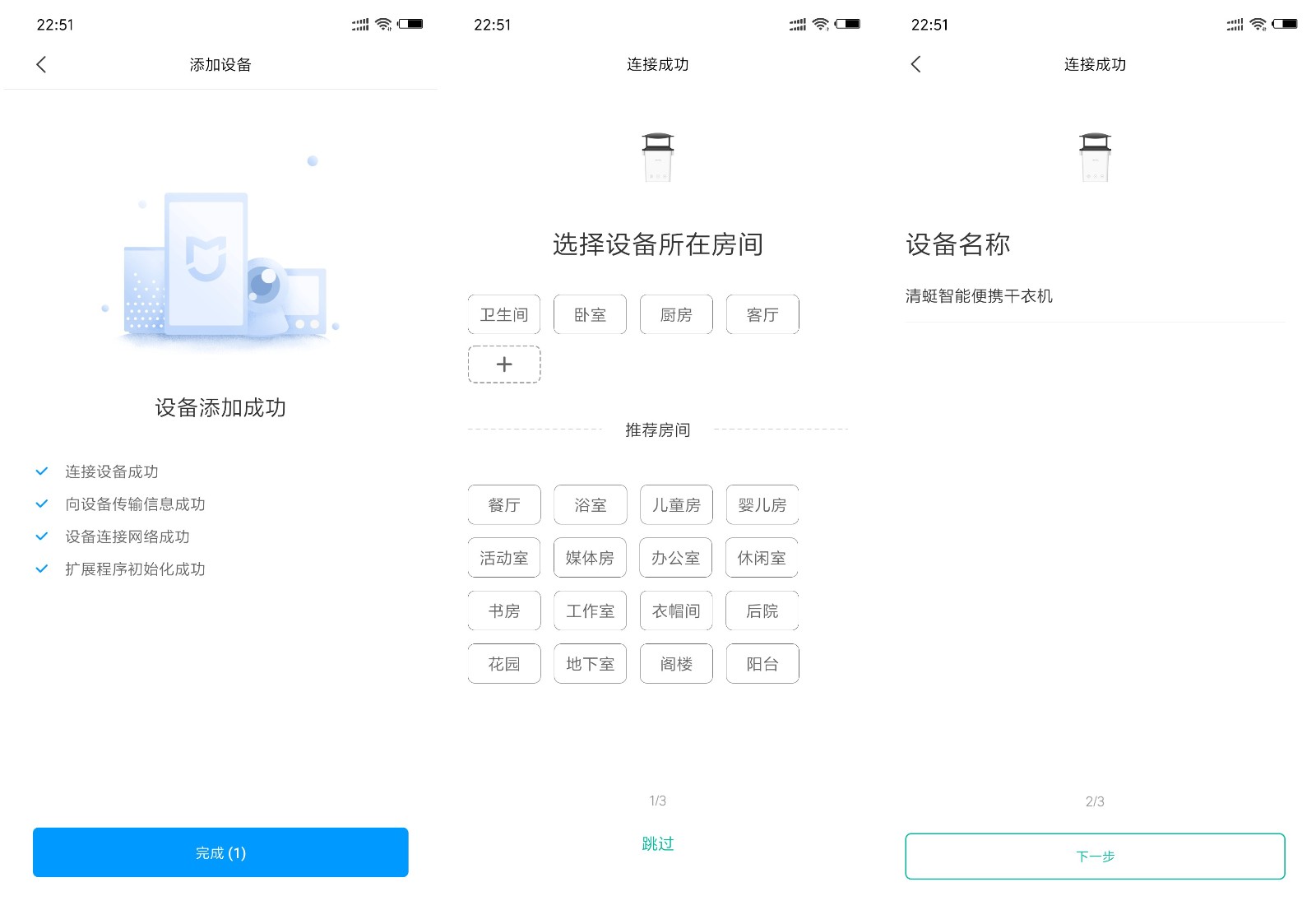Tap dryer device icon above room selection
Viewport: 1316px width, 910px height.
tap(657, 157)
